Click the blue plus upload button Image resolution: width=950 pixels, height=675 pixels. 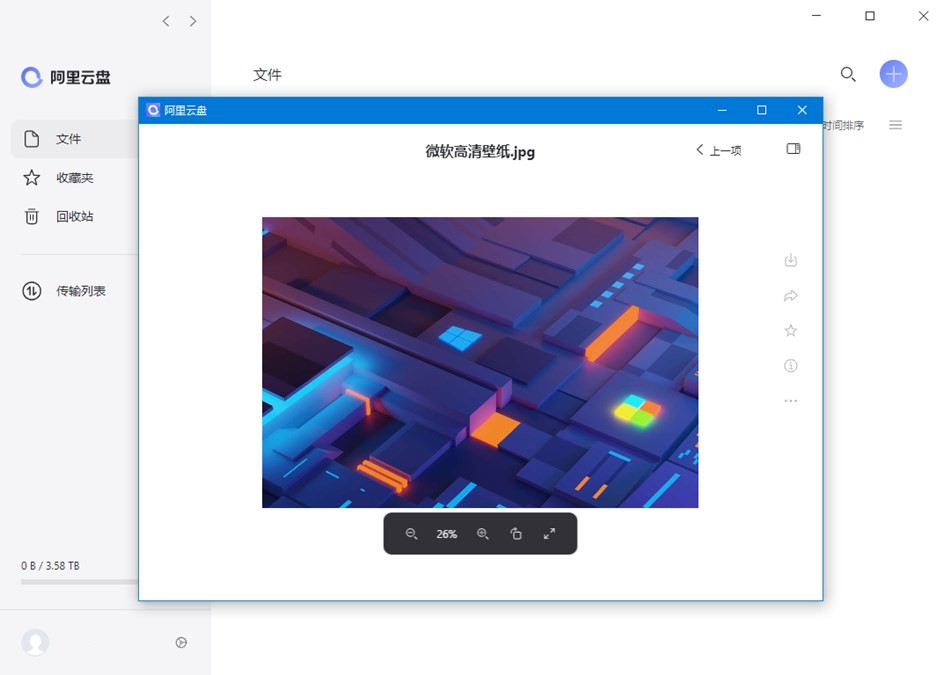894,74
